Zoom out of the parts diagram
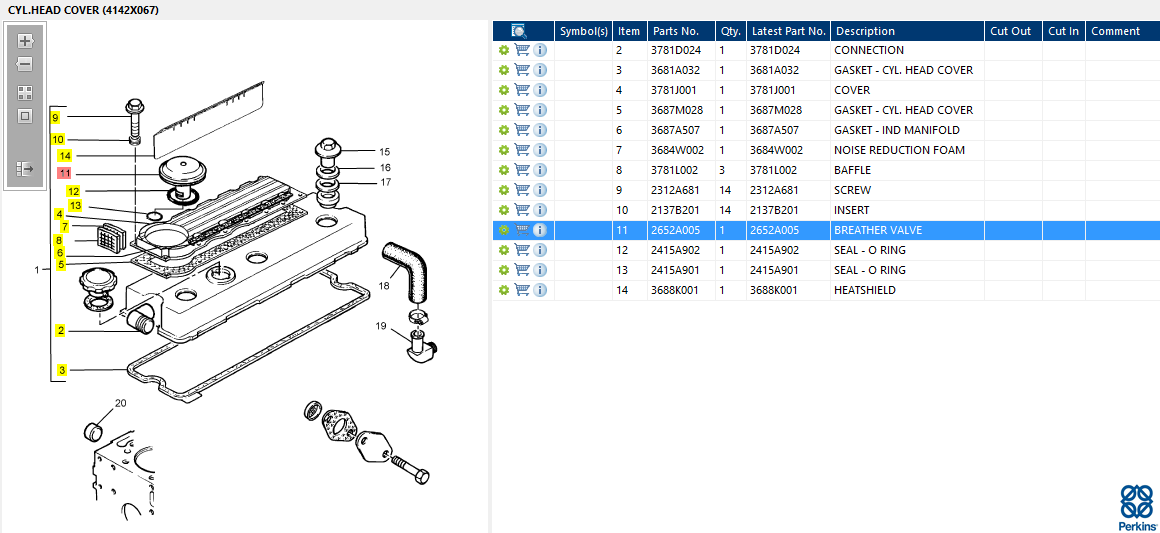This screenshot has height=533, width=1160. click(26, 64)
